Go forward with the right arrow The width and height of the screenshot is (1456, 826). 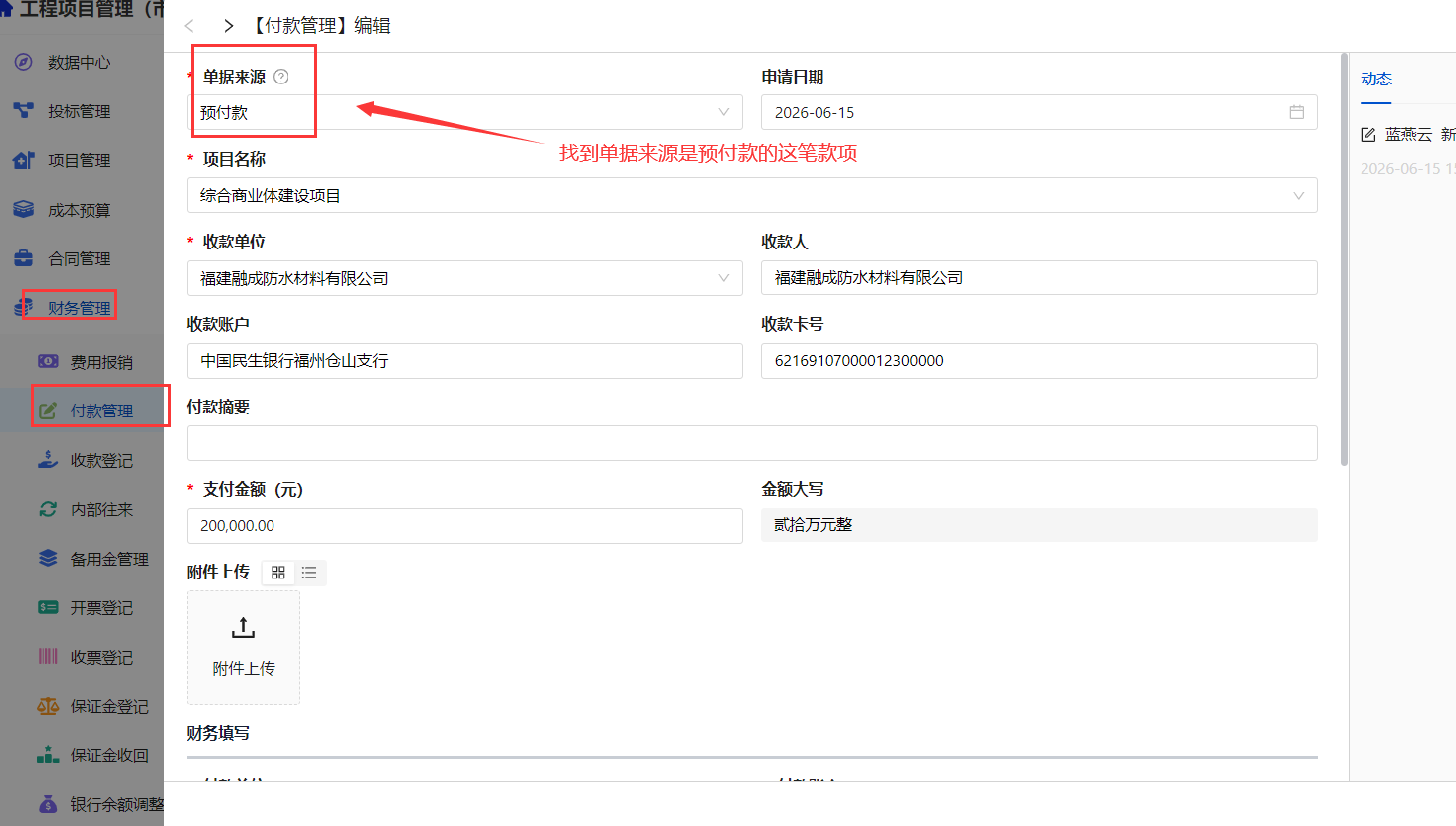click(x=228, y=26)
